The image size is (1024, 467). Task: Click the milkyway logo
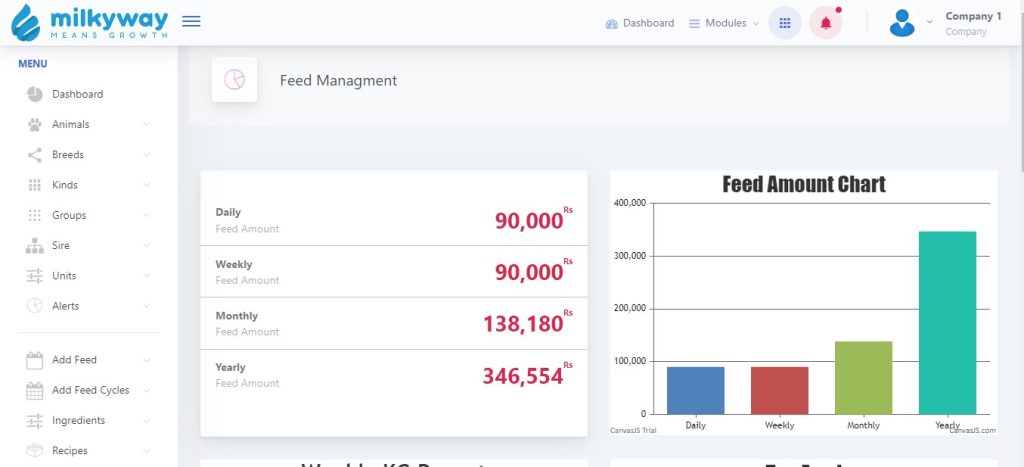pyautogui.click(x=89, y=22)
